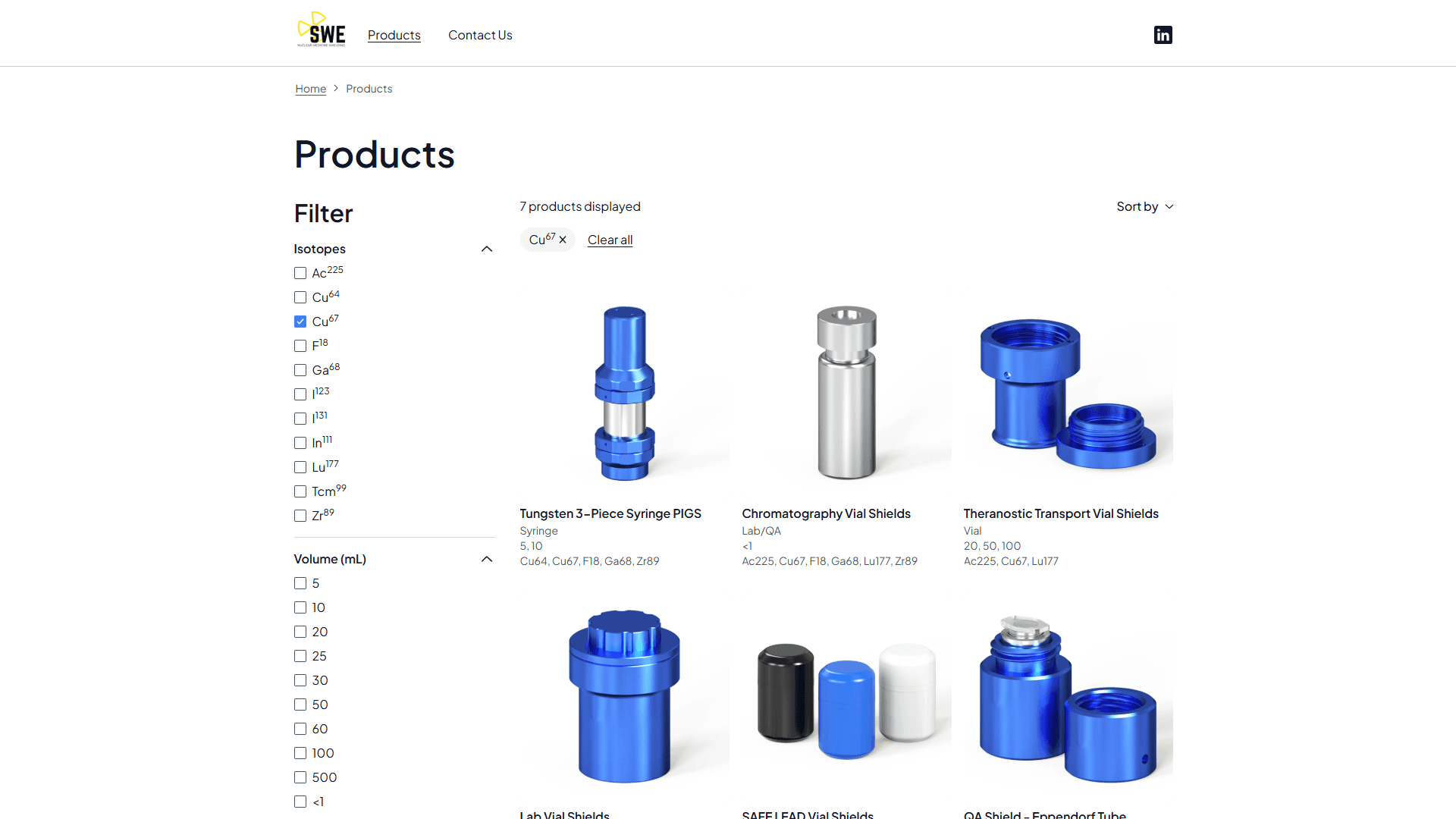The height and width of the screenshot is (819, 1456).
Task: Open Tungsten 3-Piece Syringe PIGS image
Action: pos(624,393)
